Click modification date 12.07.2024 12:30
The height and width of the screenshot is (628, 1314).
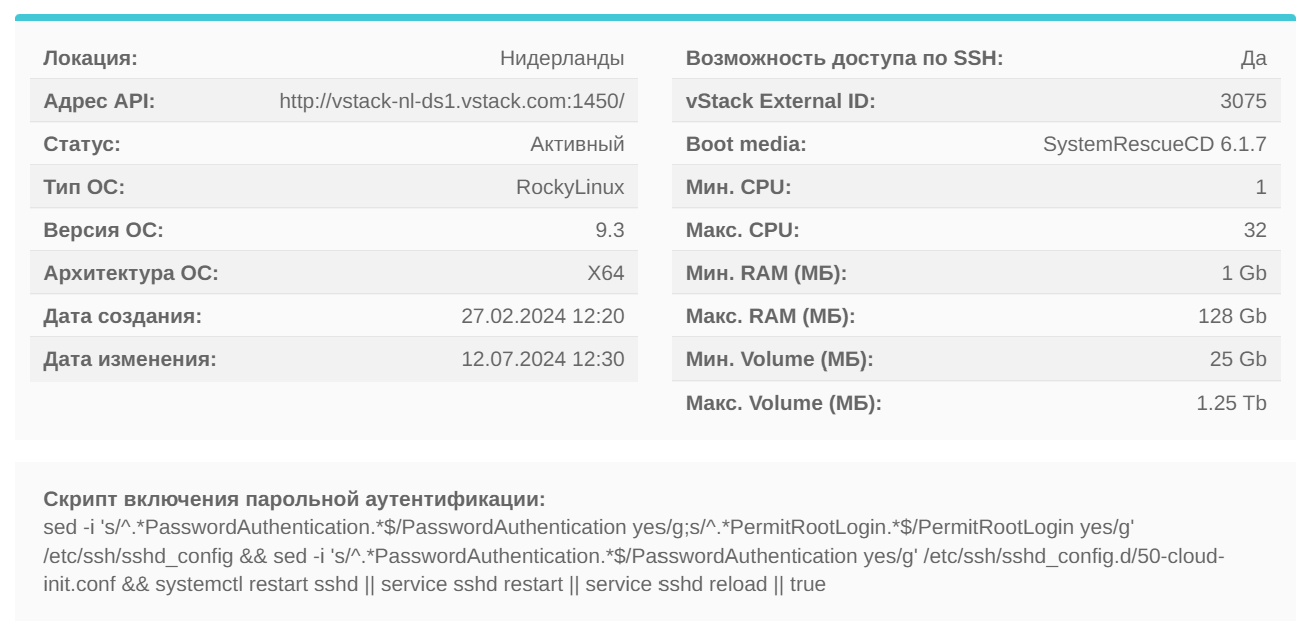coord(543,359)
